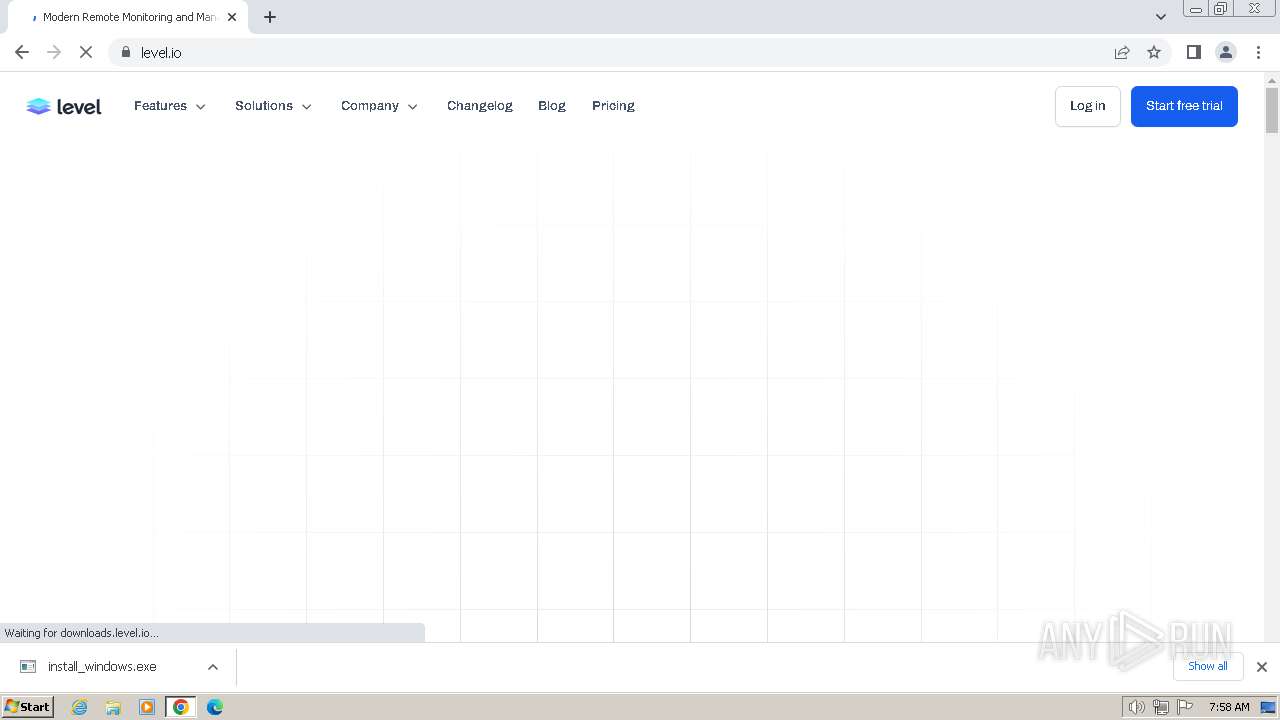Click the Action Center flag icon
1280x720 pixels.
(1185, 707)
